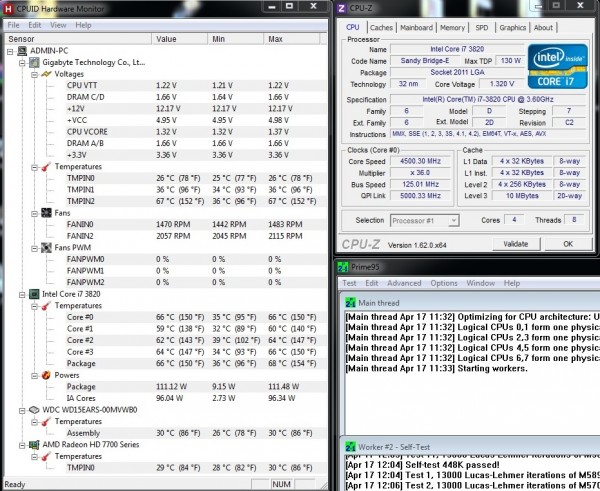The height and width of the screenshot is (491, 600).
Task: Click the ADMIN-PC computer icon
Action: tap(22, 51)
